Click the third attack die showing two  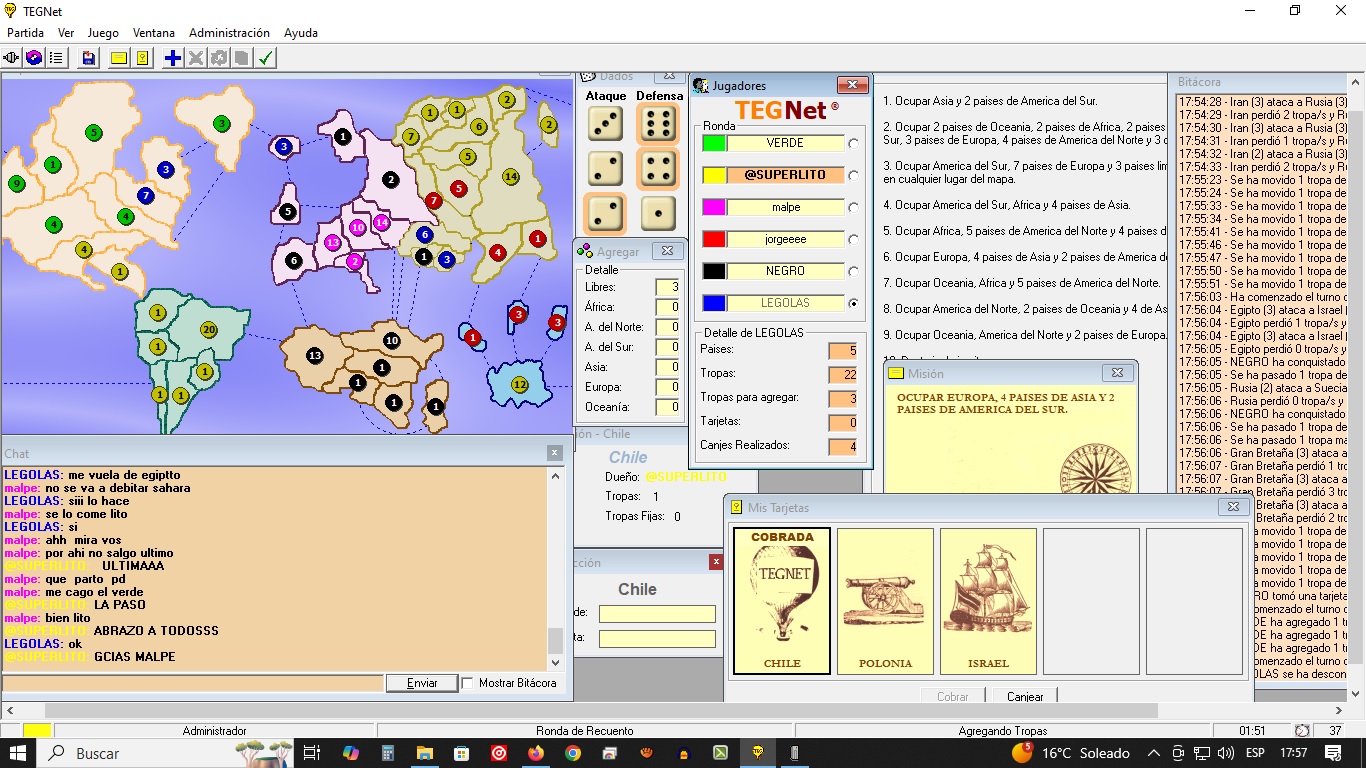[605, 212]
